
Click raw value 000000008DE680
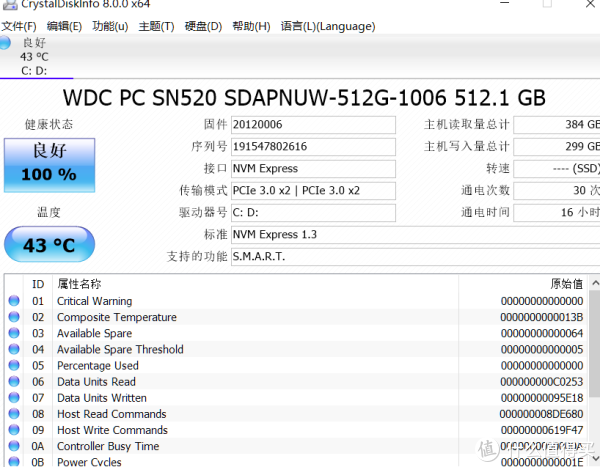tap(541, 414)
